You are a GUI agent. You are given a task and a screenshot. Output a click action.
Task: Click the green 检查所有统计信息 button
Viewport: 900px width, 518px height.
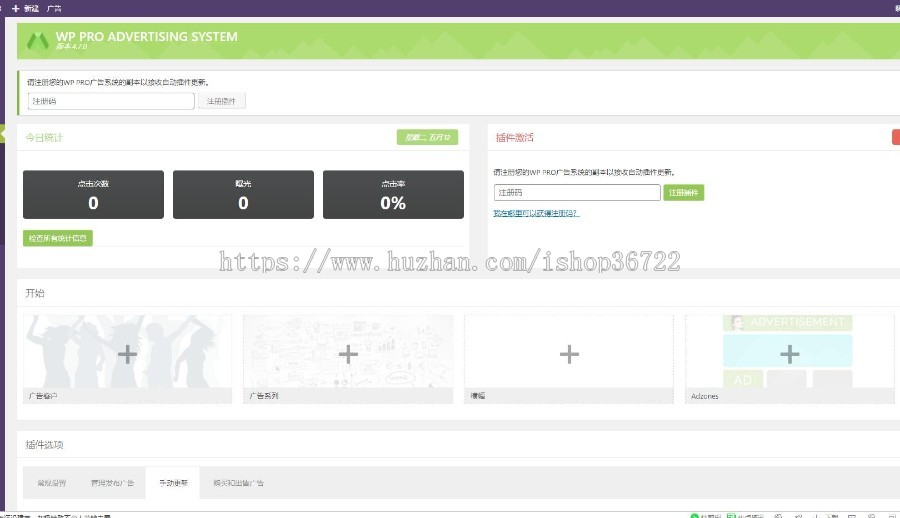(x=57, y=238)
